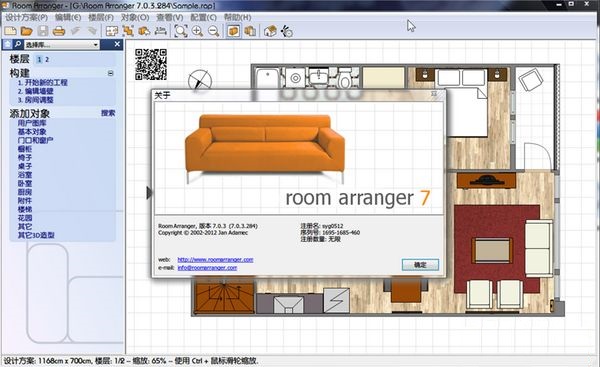Open the 帮助(H) menu
The width and height of the screenshot is (600, 367).
coord(237,17)
